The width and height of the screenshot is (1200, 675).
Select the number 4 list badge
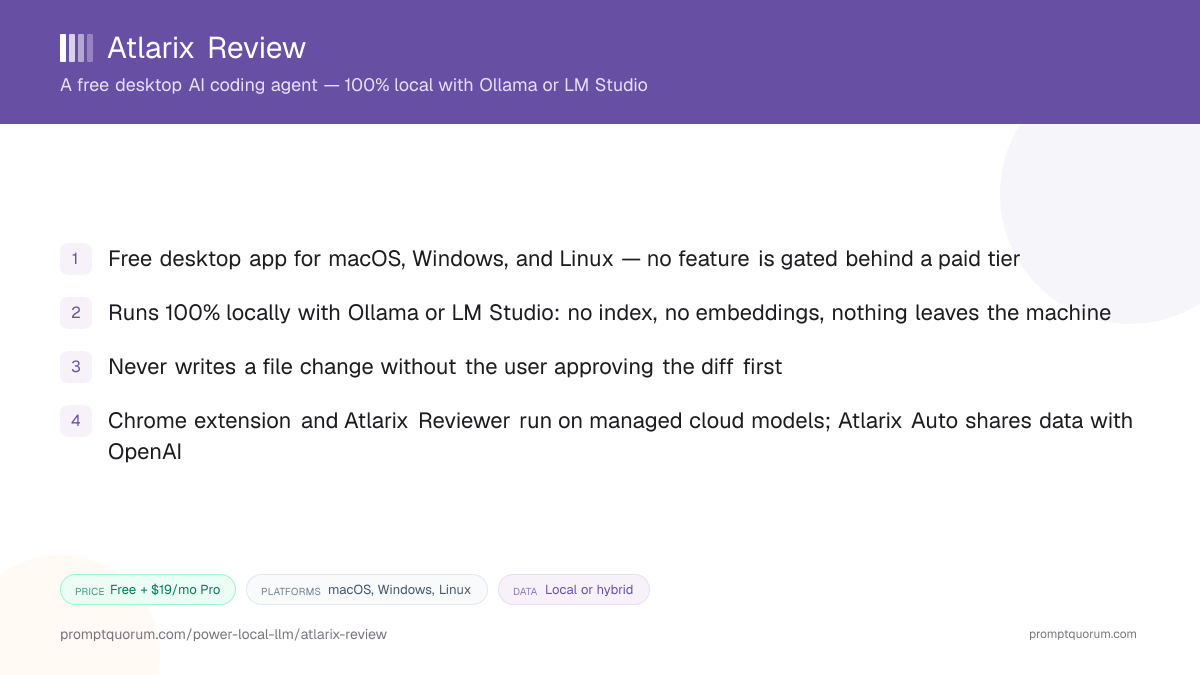click(76, 421)
